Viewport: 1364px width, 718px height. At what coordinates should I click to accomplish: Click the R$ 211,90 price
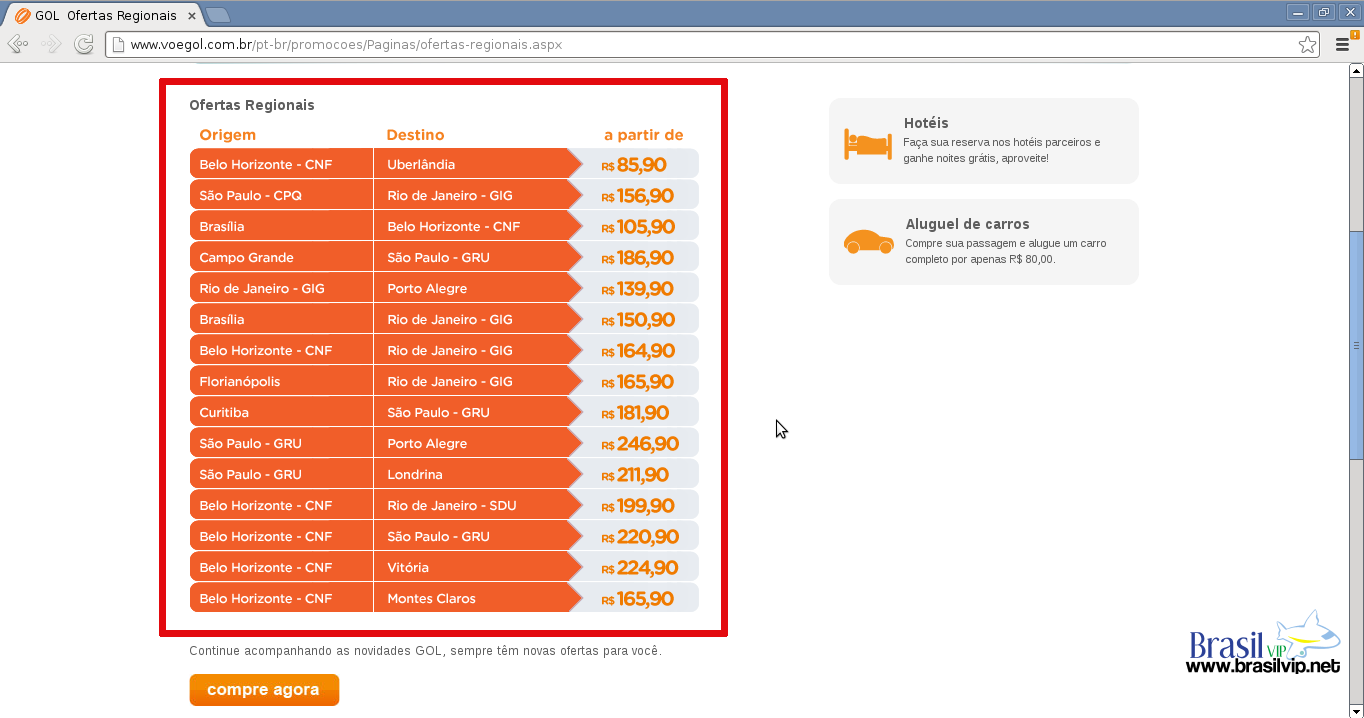tap(635, 475)
